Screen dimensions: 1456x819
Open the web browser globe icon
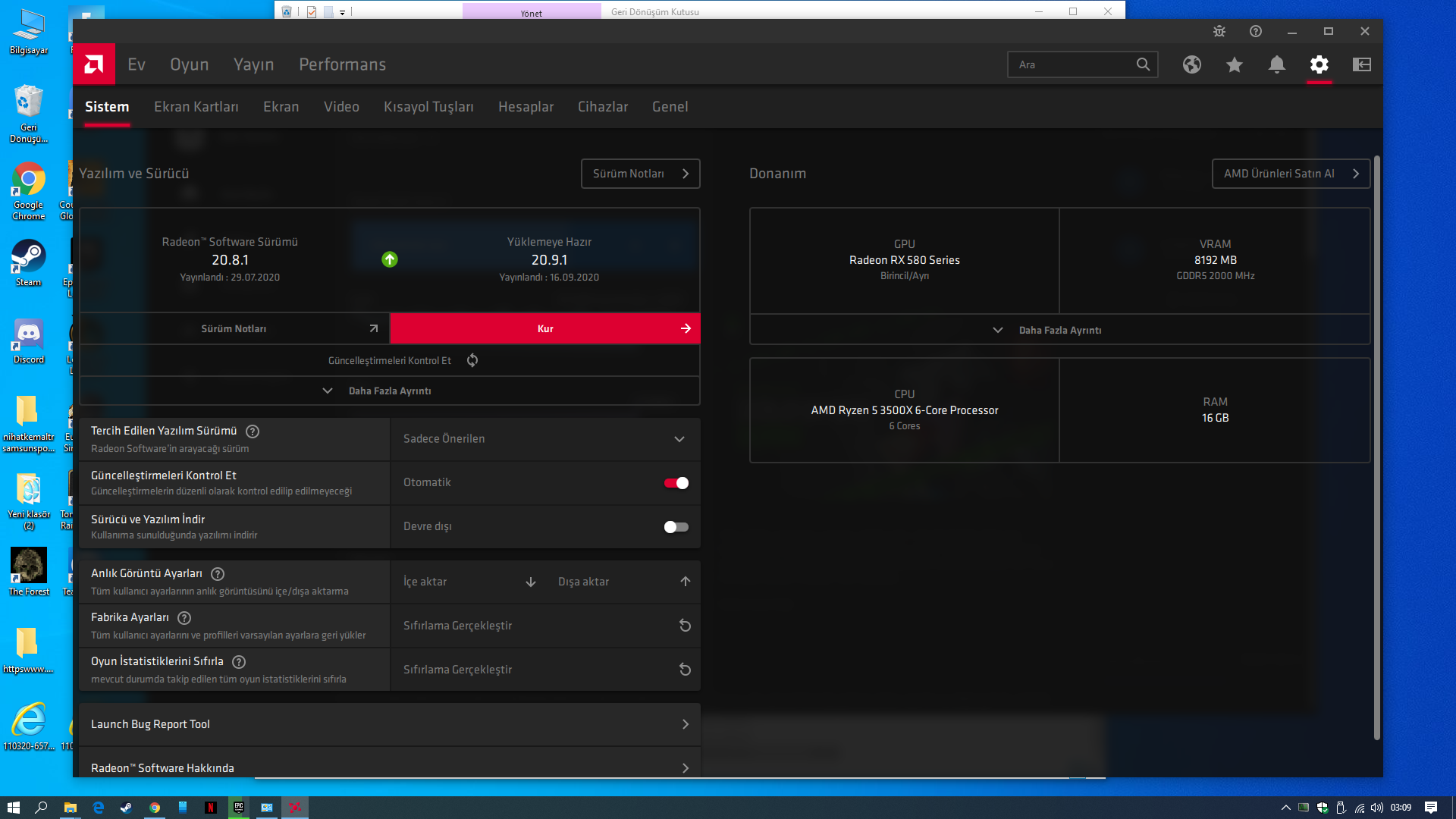click(1192, 64)
